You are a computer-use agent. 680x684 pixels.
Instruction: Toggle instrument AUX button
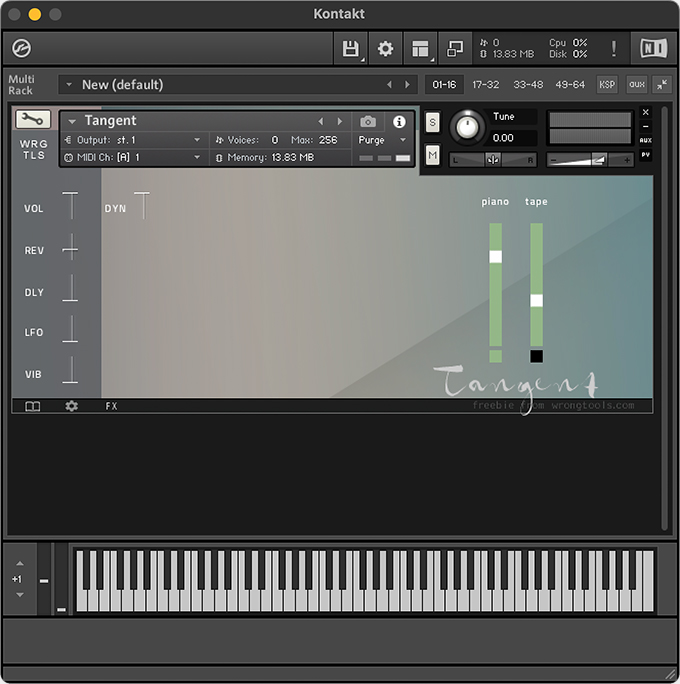click(646, 140)
